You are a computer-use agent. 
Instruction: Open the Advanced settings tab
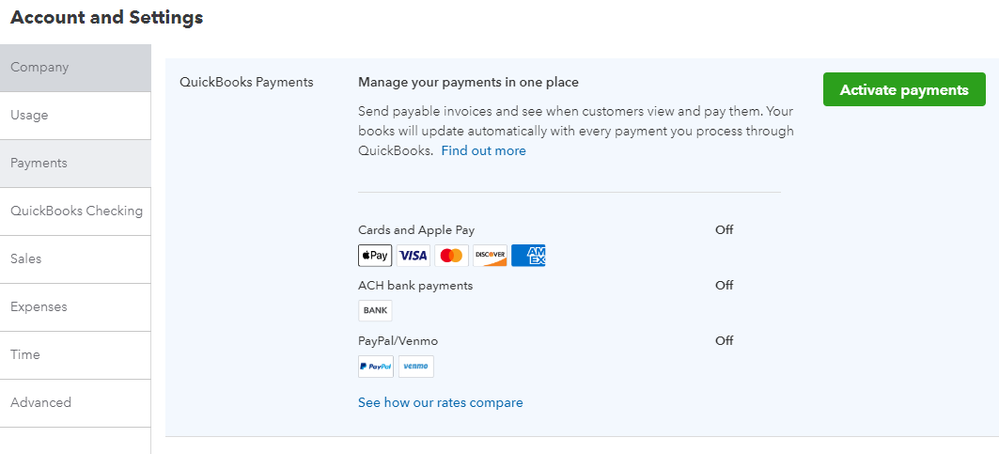pyautogui.click(x=75, y=403)
